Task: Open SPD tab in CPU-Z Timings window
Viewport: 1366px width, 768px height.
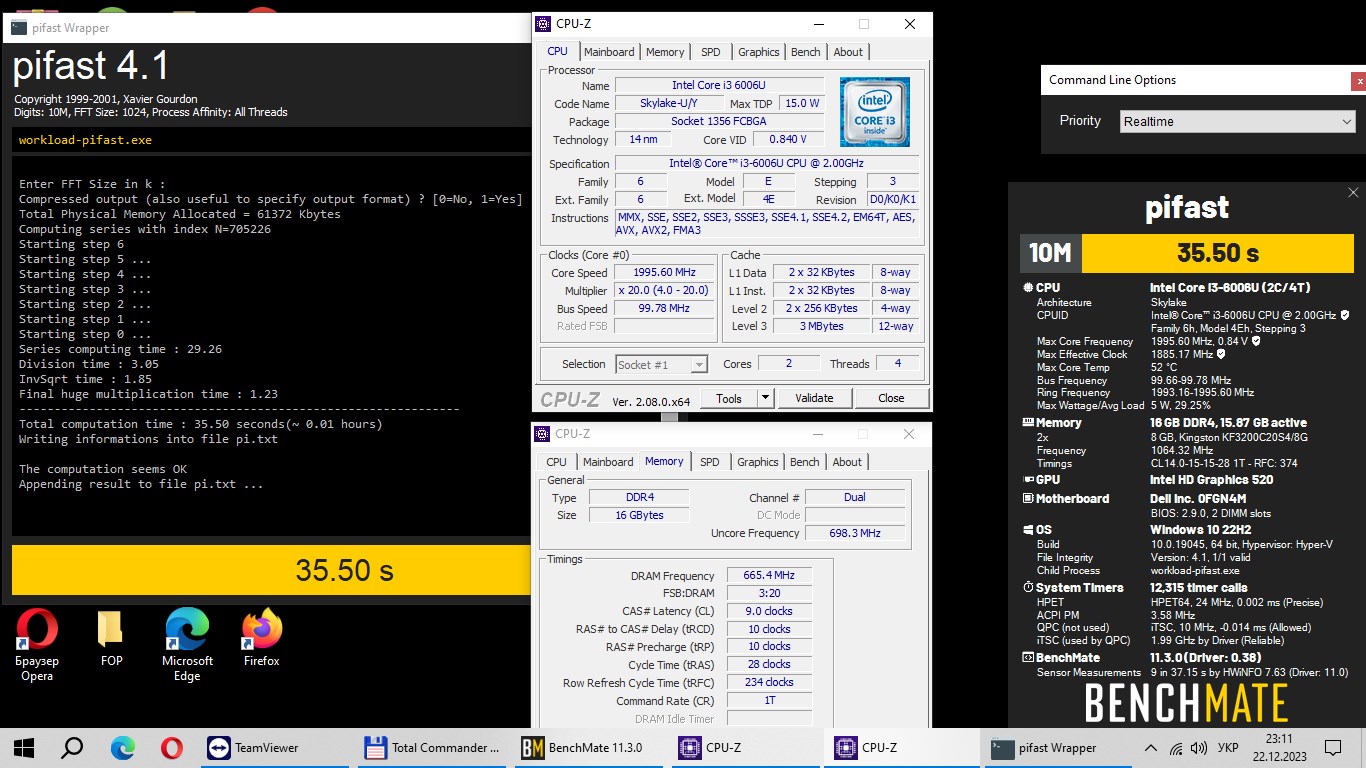Action: coord(709,462)
